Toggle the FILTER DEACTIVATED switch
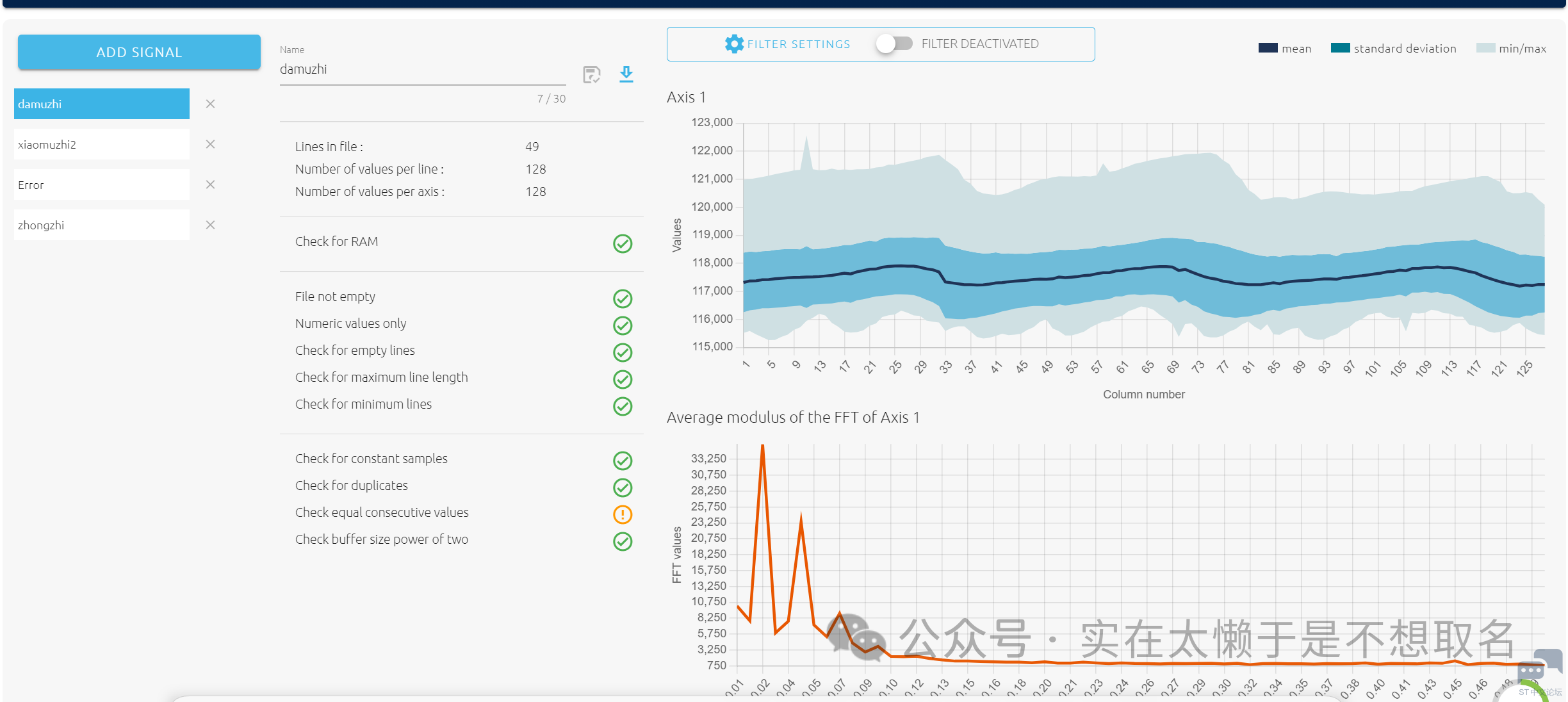This screenshot has width=1568, height=702. (895, 44)
